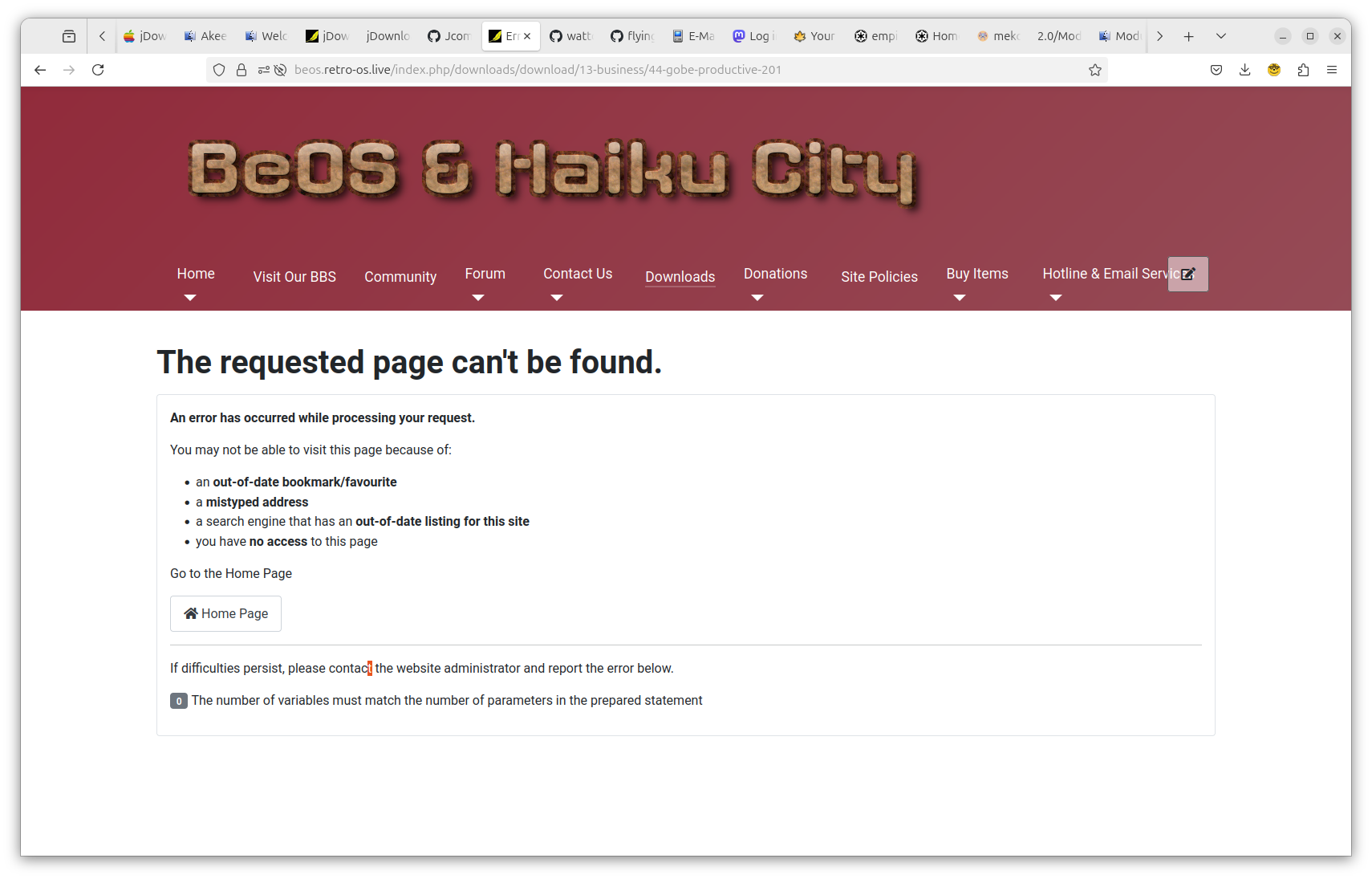Switch to the mekc tab
The width and height of the screenshot is (1372, 879).
998,36
